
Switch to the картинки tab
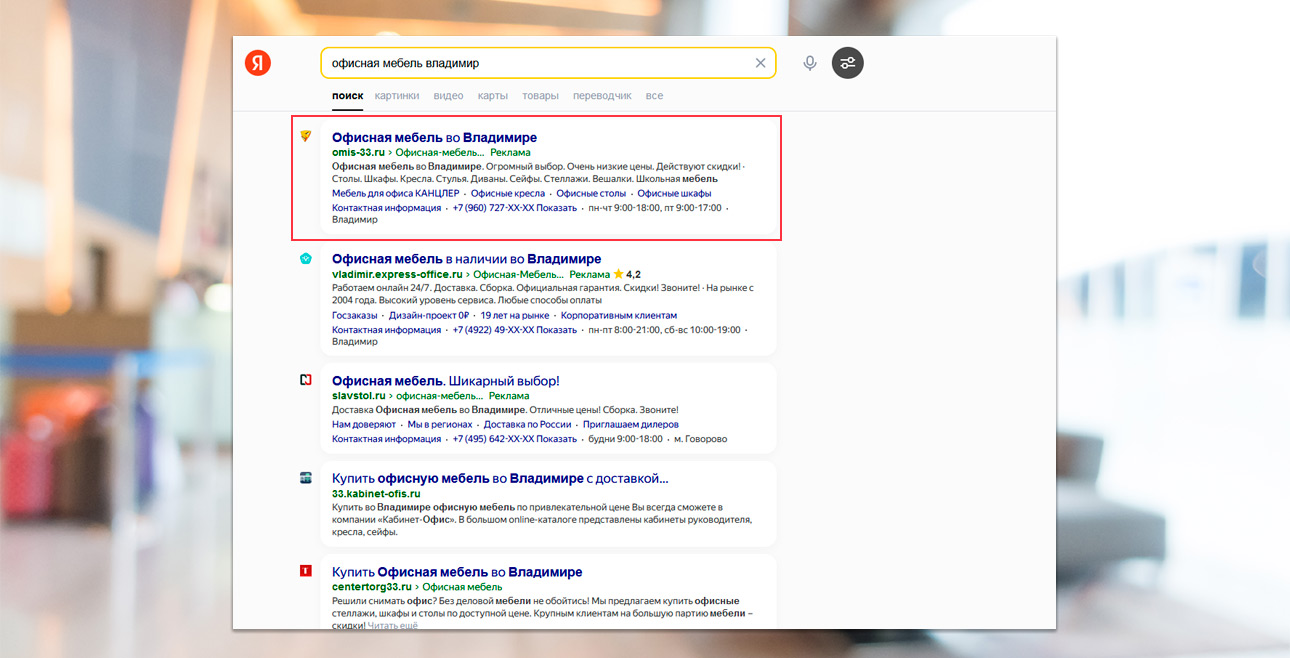click(397, 96)
